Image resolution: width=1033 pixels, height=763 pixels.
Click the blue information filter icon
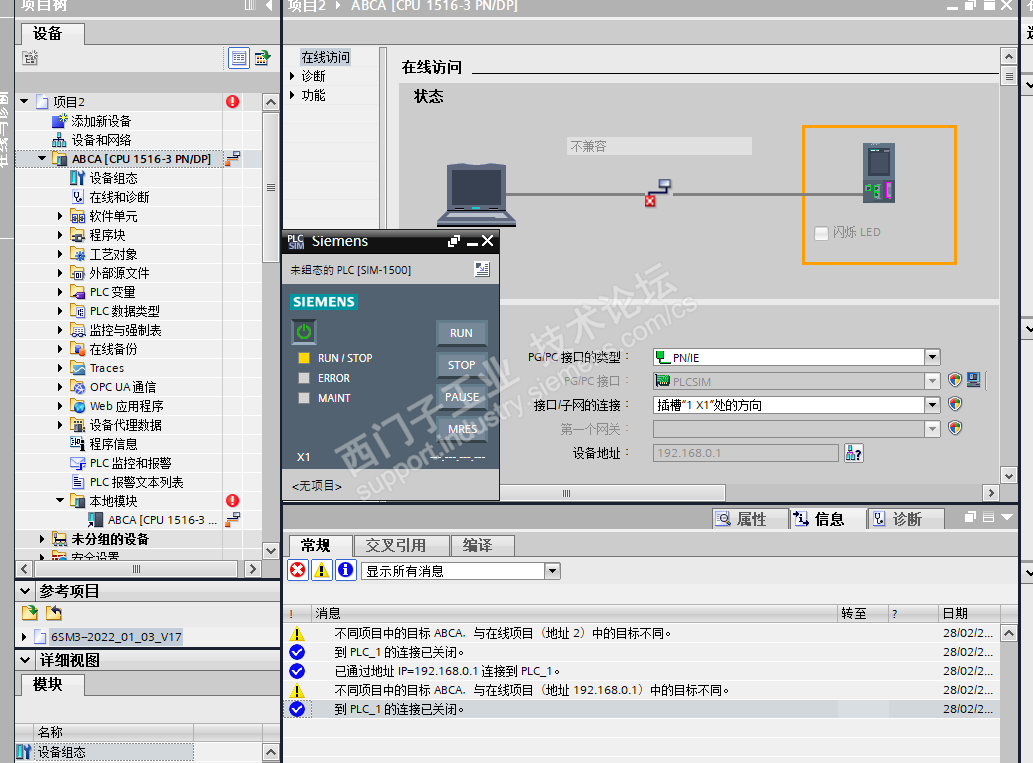(345, 570)
